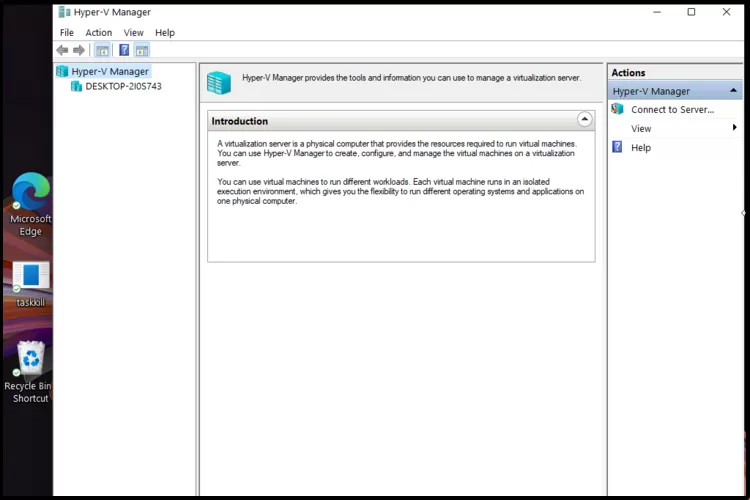Select the Recycle Bin Shortcut desktop icon

(31, 358)
